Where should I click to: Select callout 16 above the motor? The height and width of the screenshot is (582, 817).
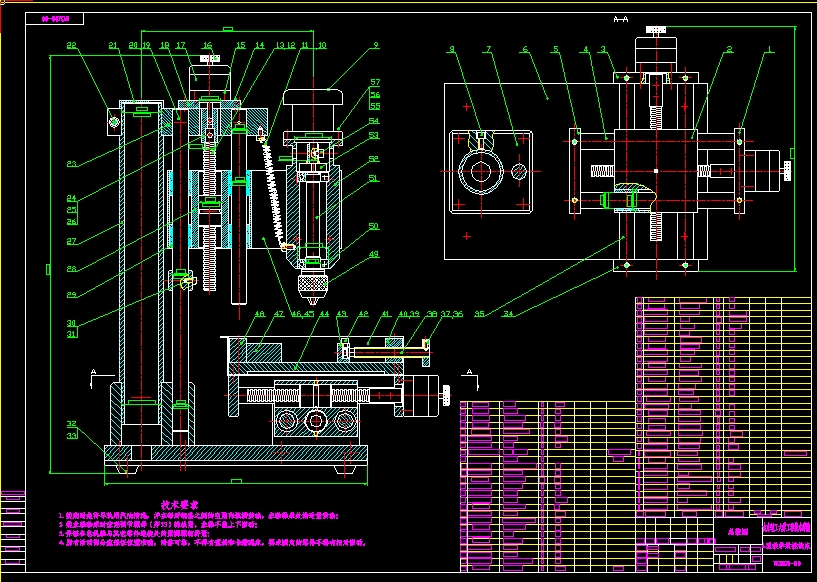point(208,45)
